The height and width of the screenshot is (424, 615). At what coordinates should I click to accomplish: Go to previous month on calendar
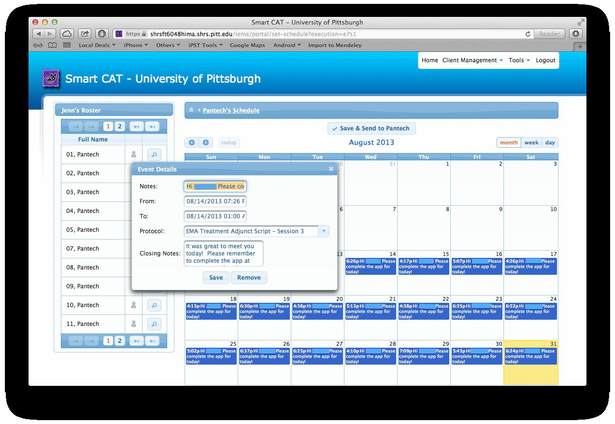click(x=192, y=142)
